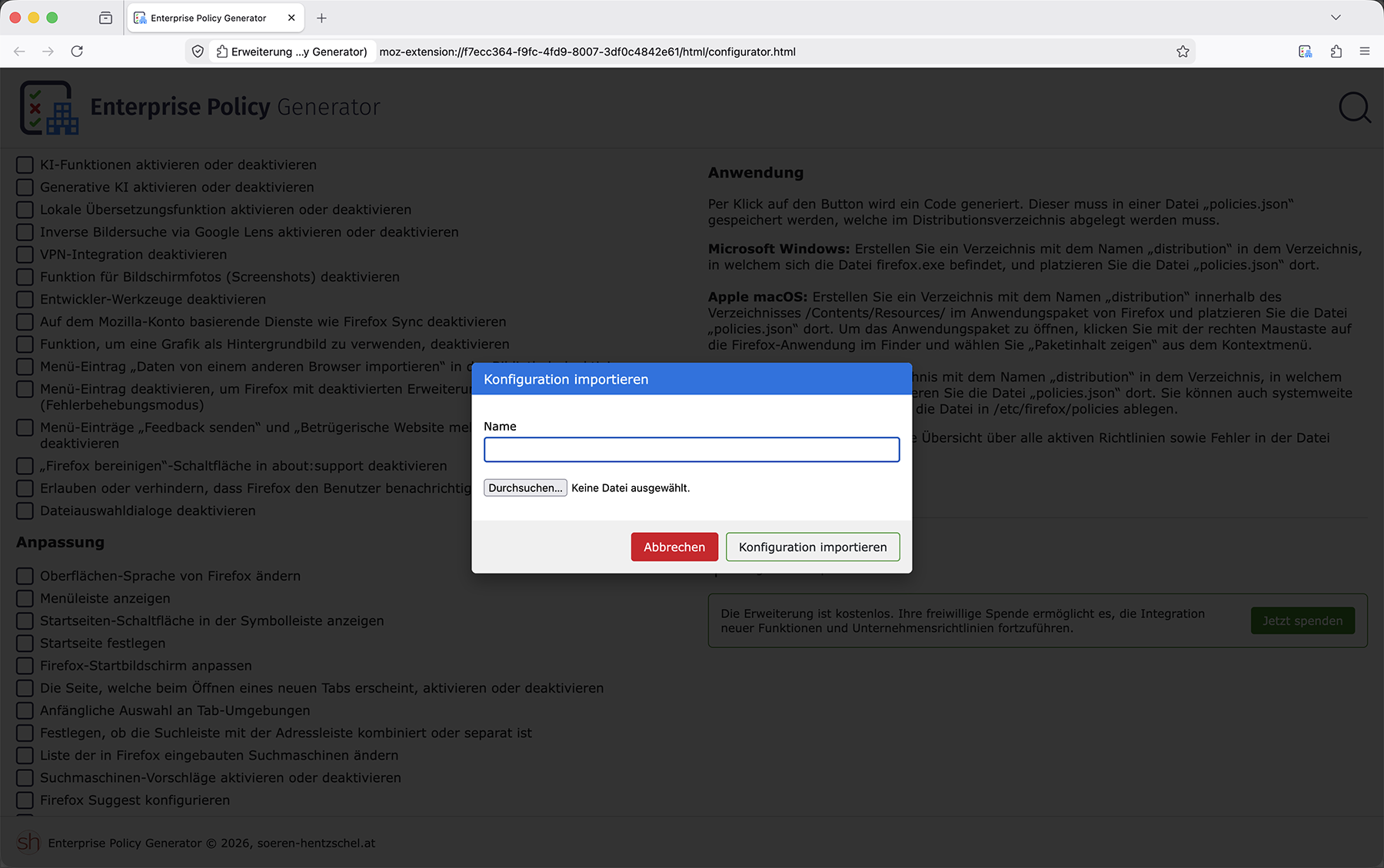Click Durchsuchen to choose a file
Viewport: 1384px width, 868px height.
pos(525,487)
